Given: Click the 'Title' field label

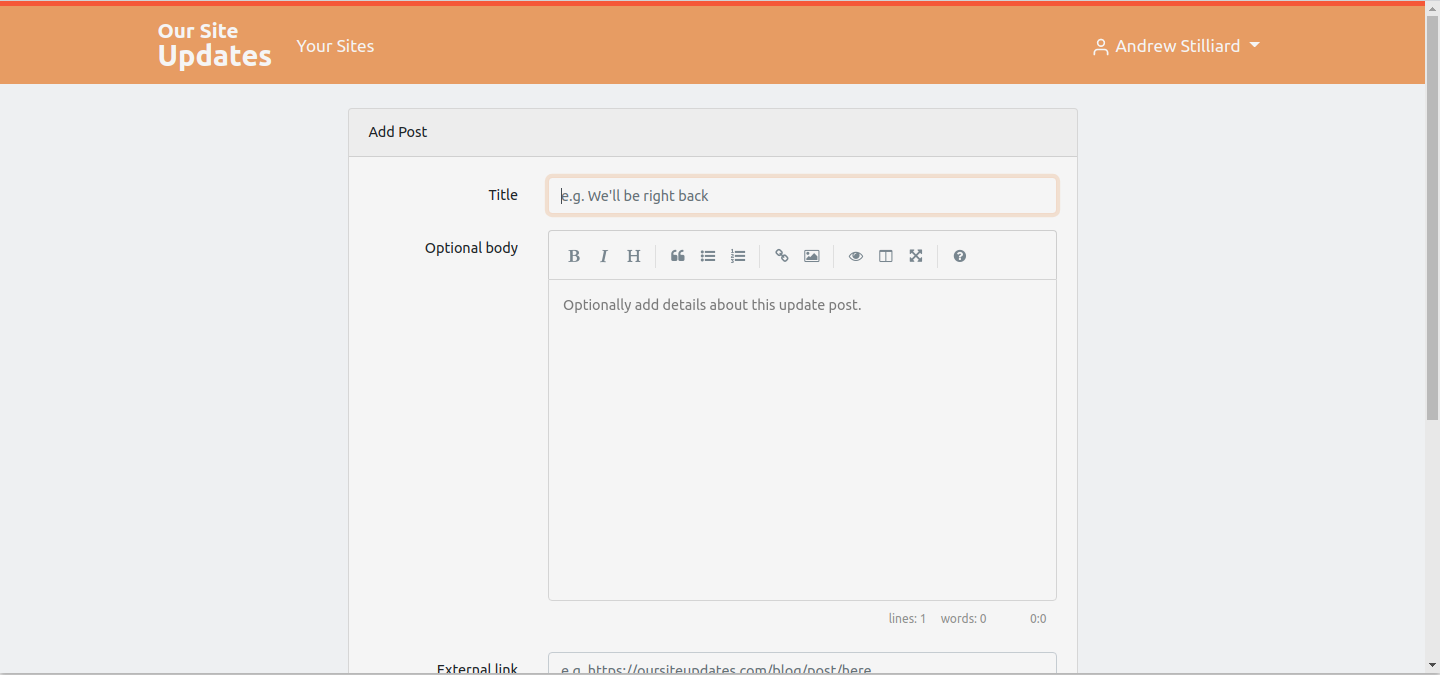Looking at the screenshot, I should (x=503, y=195).
